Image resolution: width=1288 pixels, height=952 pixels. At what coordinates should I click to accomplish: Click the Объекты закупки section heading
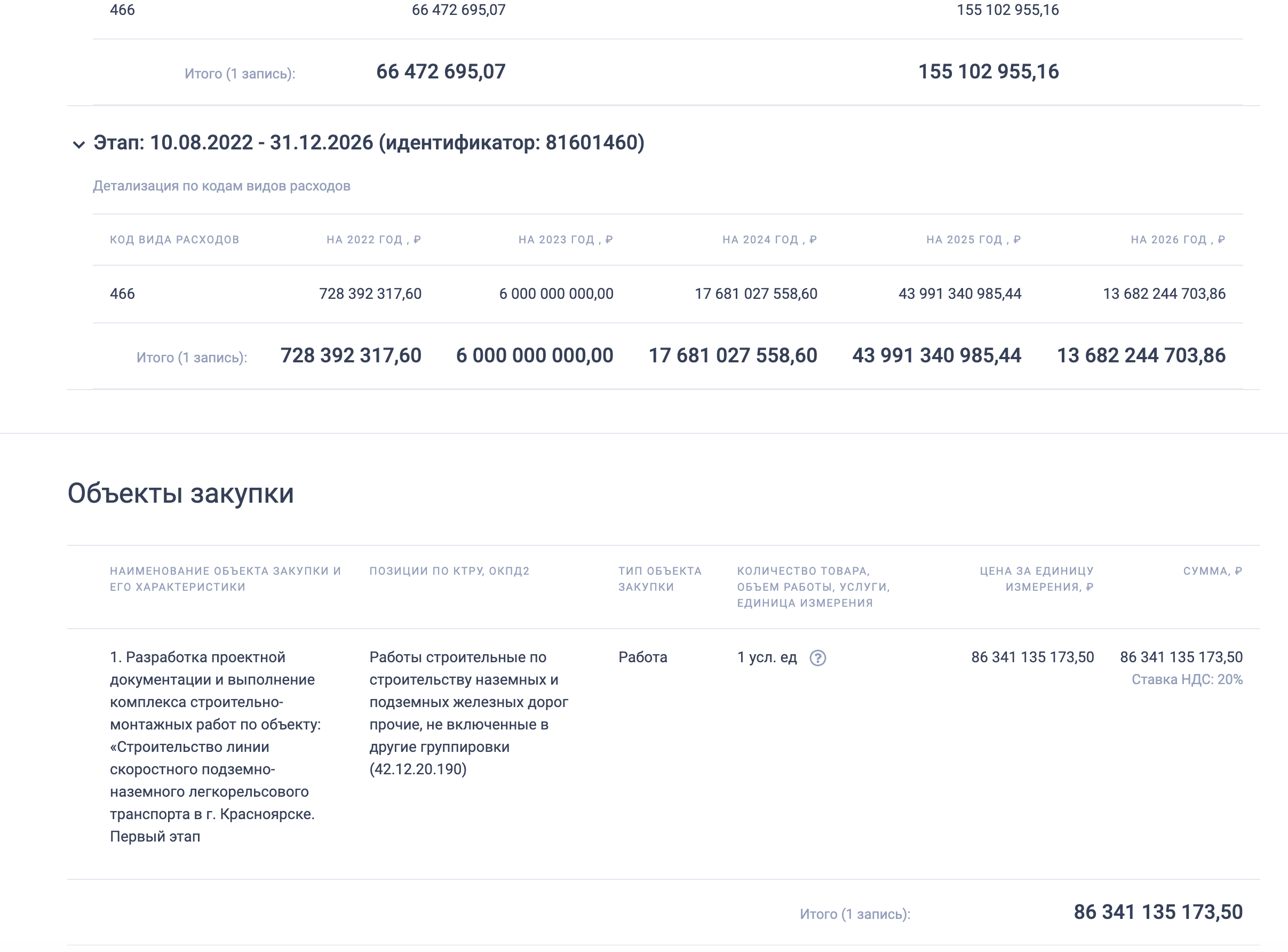point(180,493)
